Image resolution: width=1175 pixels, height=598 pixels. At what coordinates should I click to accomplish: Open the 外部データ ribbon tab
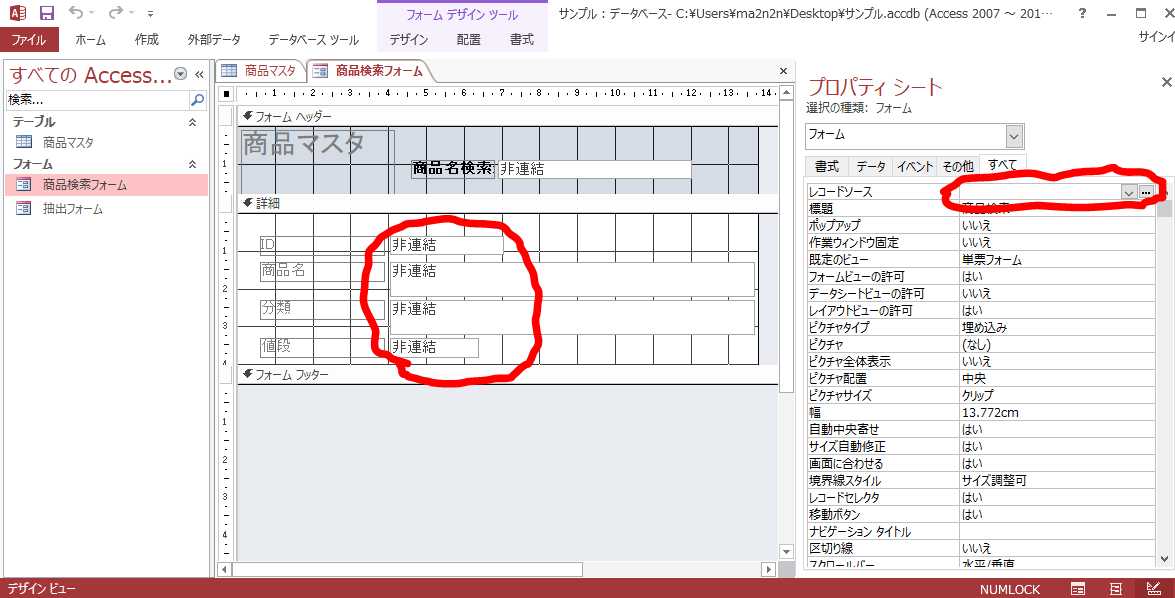[x=214, y=40]
